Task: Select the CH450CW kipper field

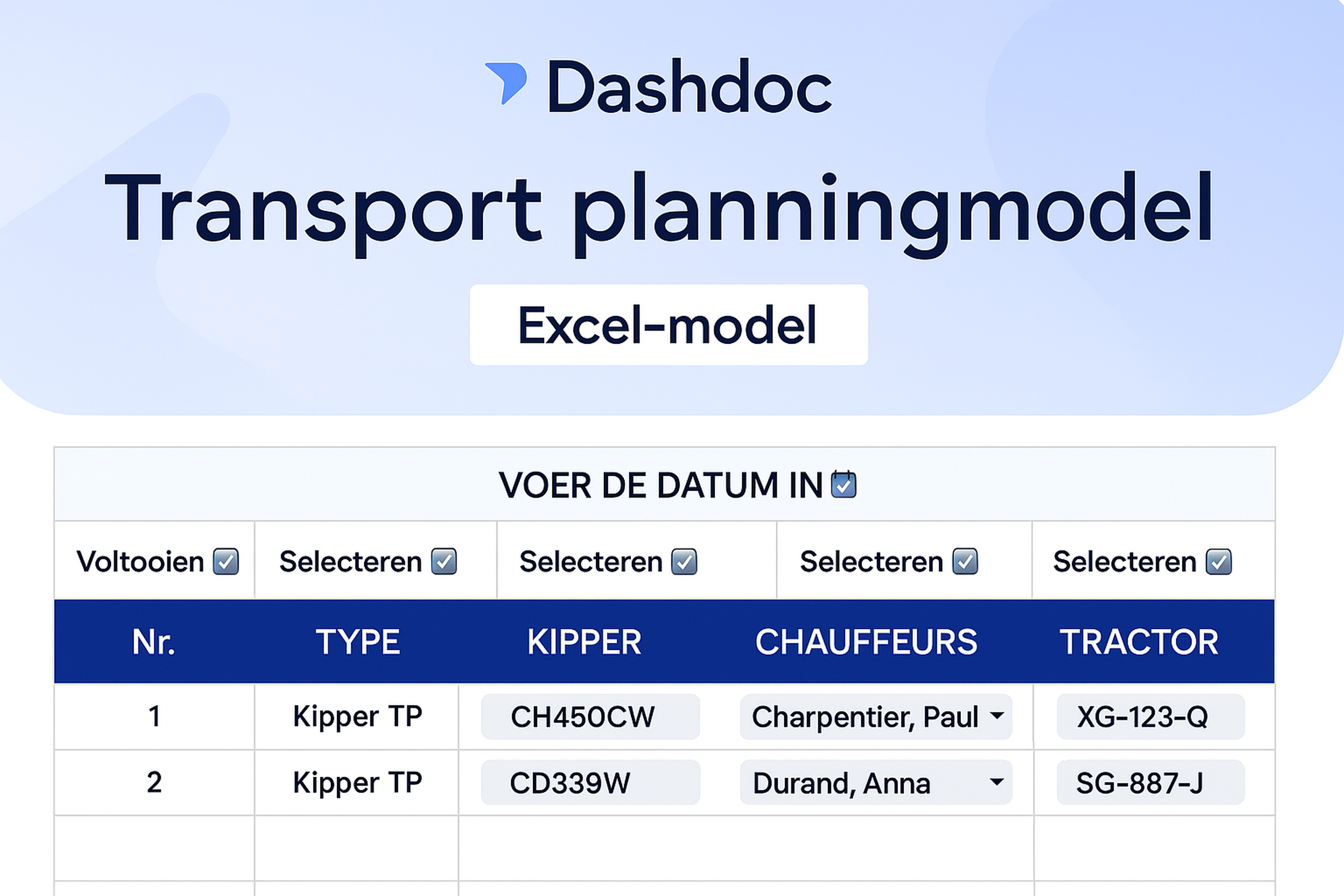Action: (x=590, y=716)
